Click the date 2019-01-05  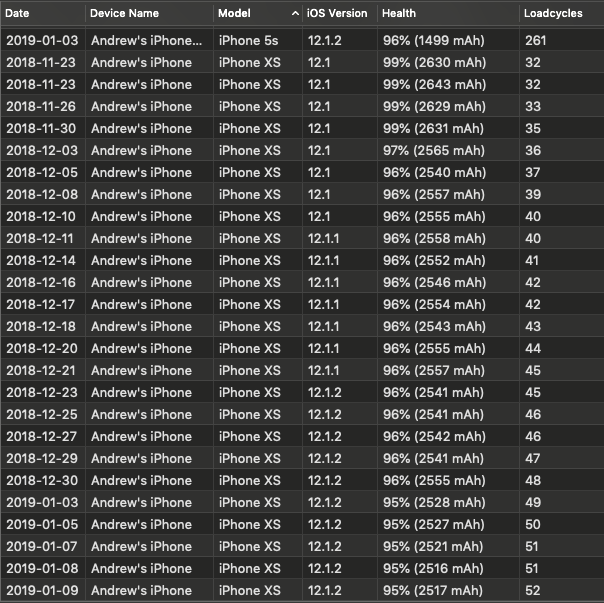[x=42, y=524]
